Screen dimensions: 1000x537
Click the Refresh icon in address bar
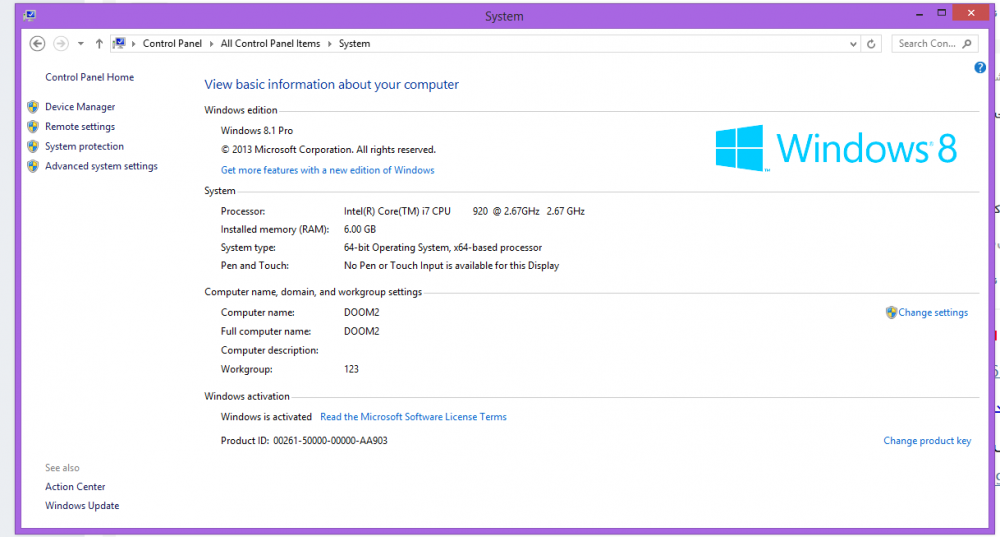tap(872, 44)
